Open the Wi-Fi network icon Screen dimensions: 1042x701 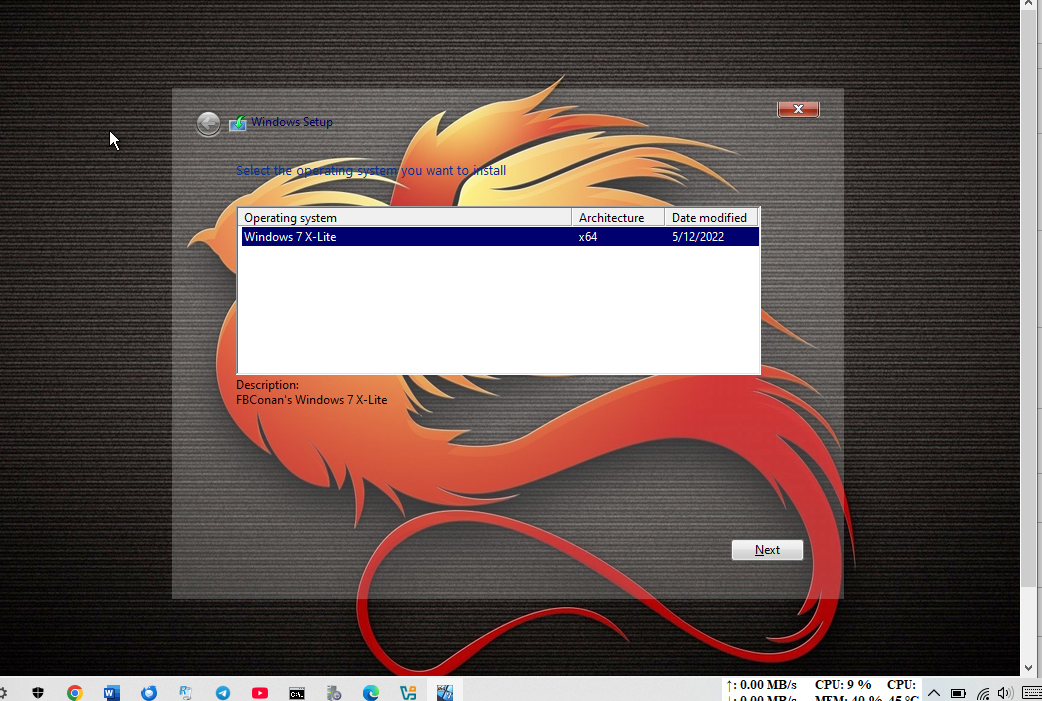982,692
